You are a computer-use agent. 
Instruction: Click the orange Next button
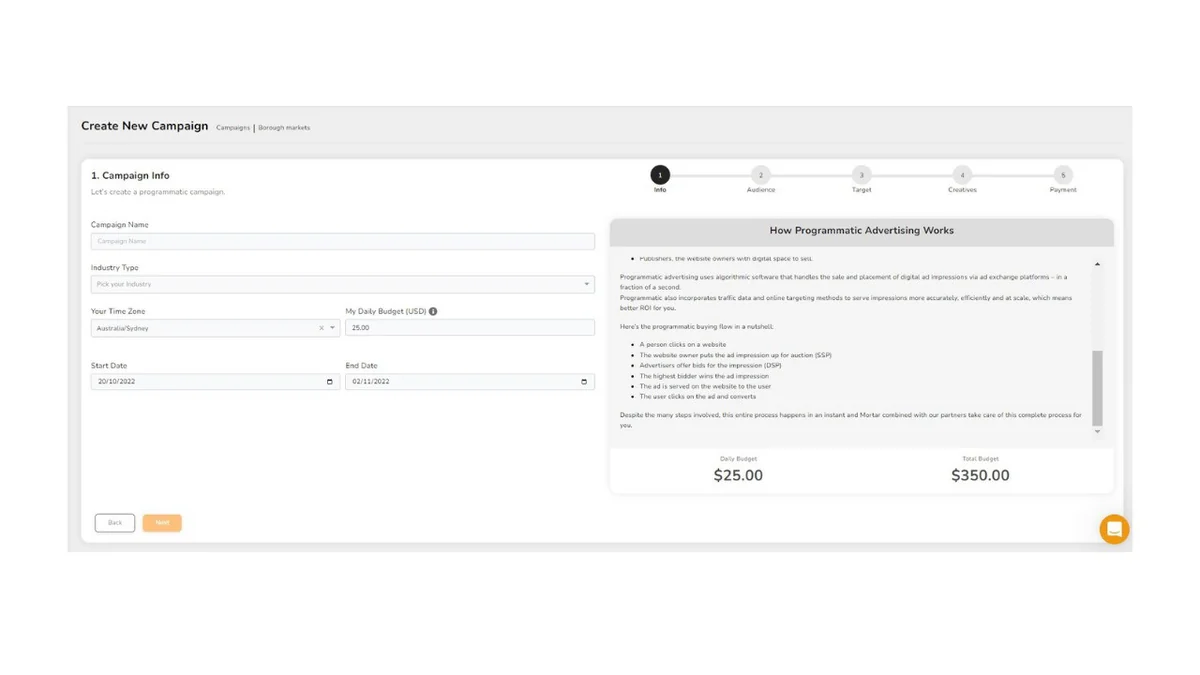(x=162, y=523)
